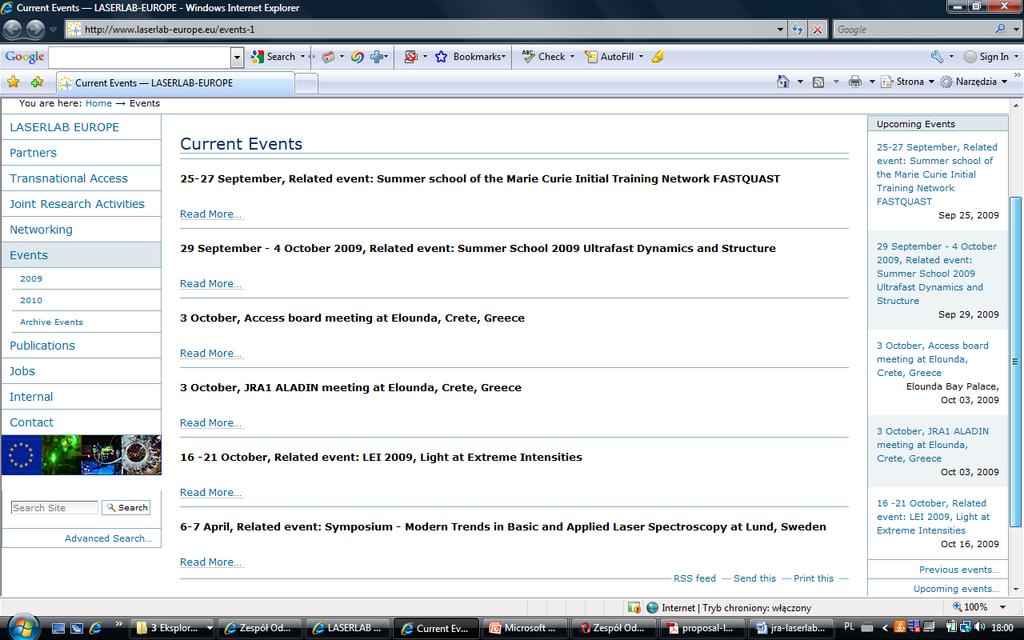This screenshot has height=640, width=1024.
Task: Click the popup blocker icon in Google Toolbar
Action: click(x=411, y=57)
